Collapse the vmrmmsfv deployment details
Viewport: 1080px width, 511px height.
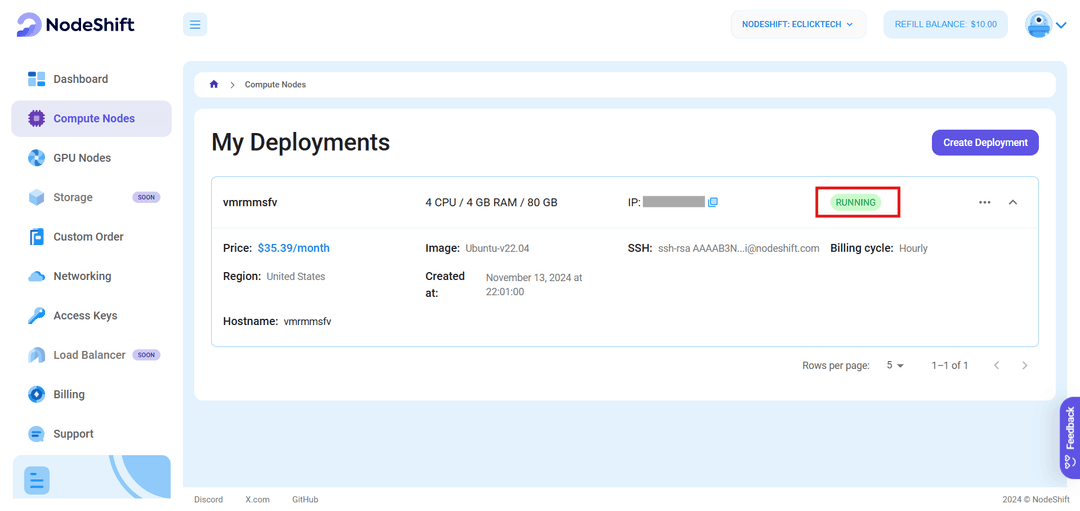pyautogui.click(x=1013, y=202)
